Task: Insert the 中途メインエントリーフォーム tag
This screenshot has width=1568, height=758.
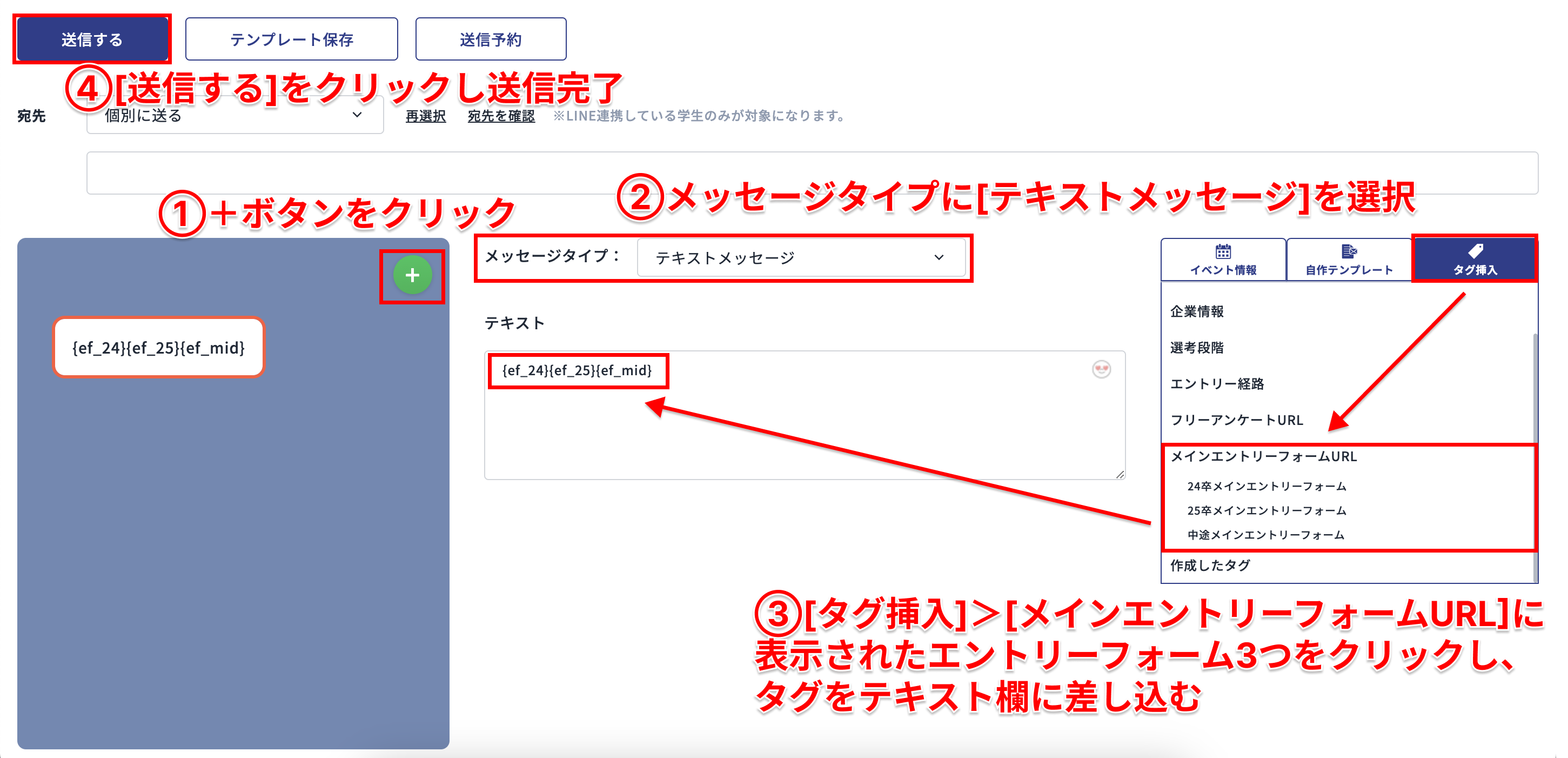Action: point(1265,535)
